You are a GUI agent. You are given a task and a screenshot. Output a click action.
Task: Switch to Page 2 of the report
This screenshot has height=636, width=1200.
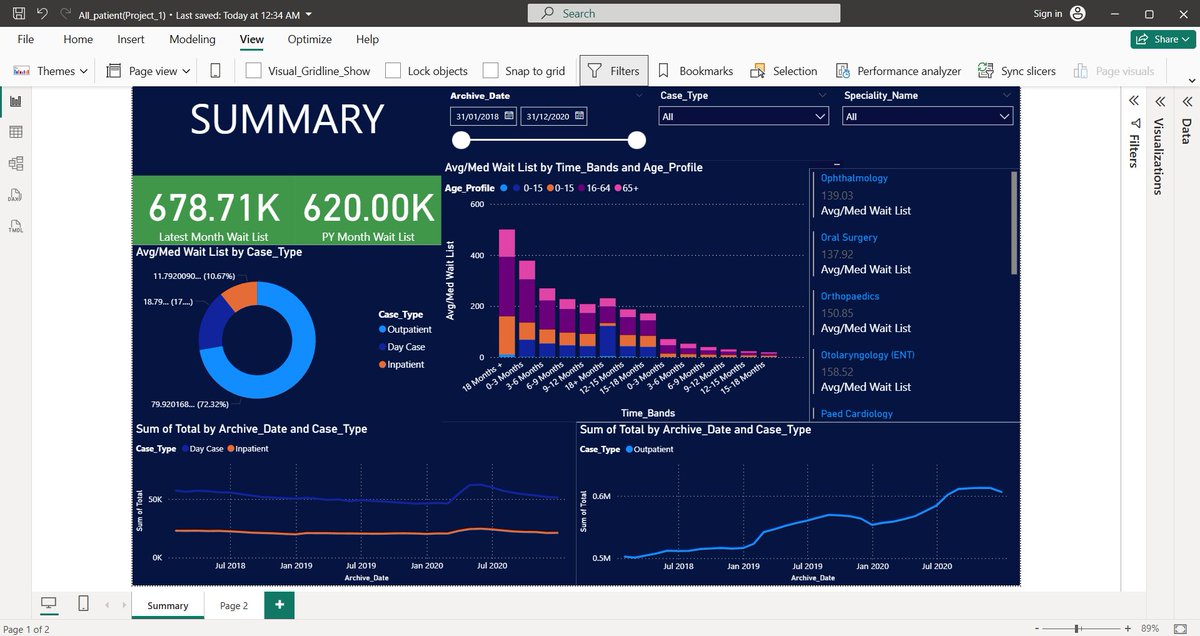[x=232, y=605]
